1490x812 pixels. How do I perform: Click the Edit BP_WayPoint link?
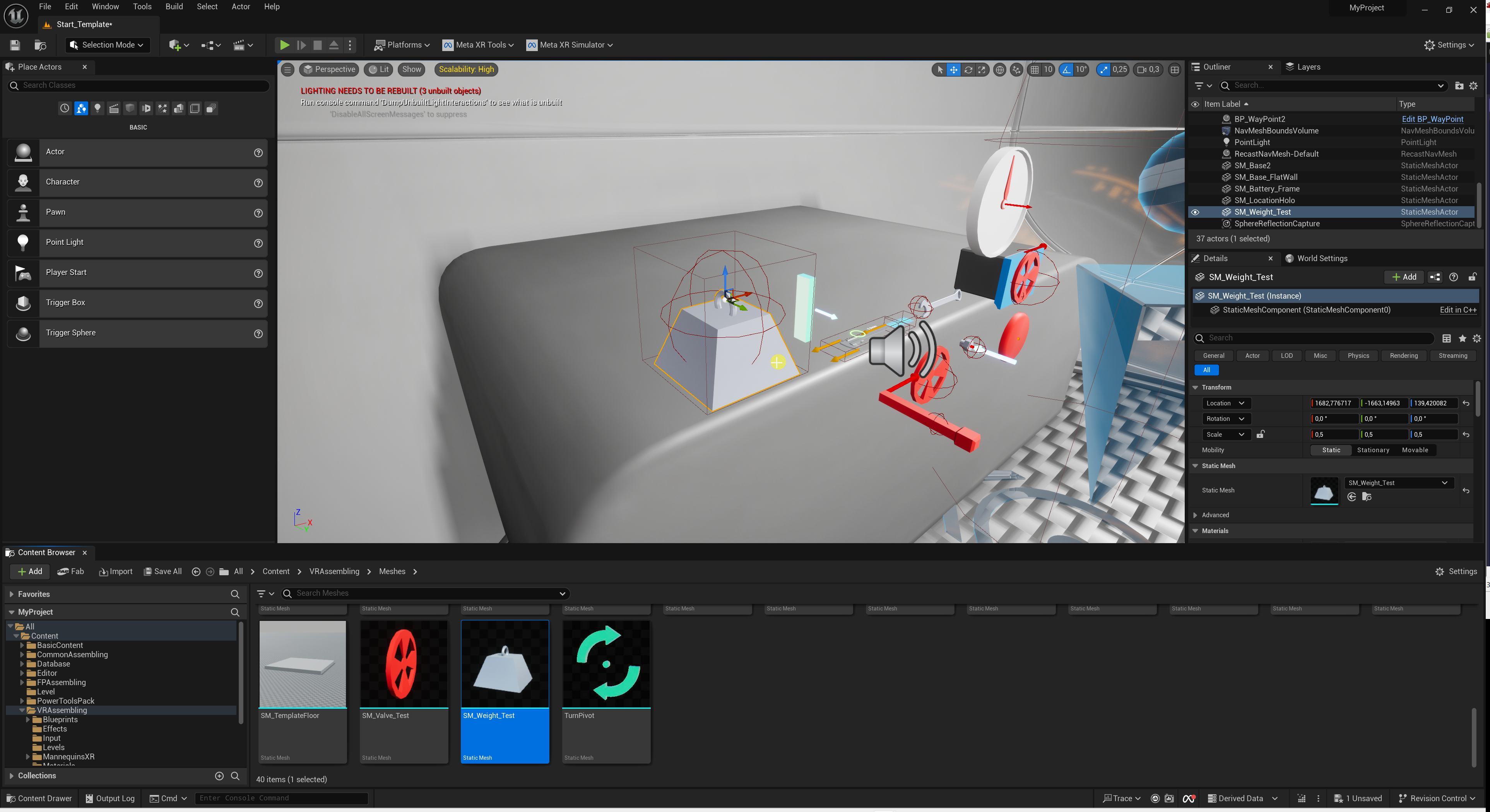click(x=1432, y=118)
